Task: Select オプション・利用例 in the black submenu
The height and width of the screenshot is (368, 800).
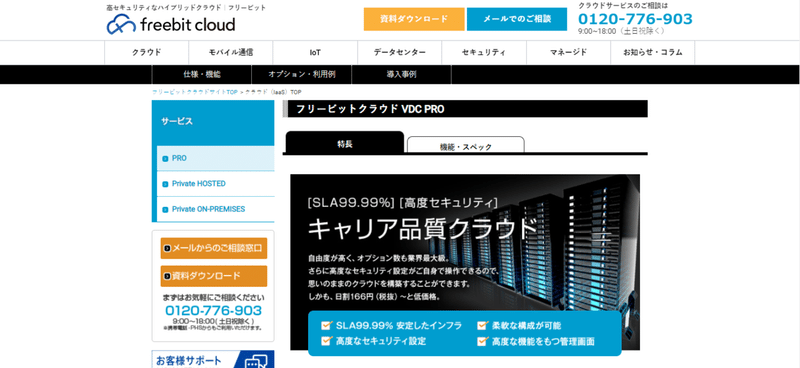Action: 302,75
